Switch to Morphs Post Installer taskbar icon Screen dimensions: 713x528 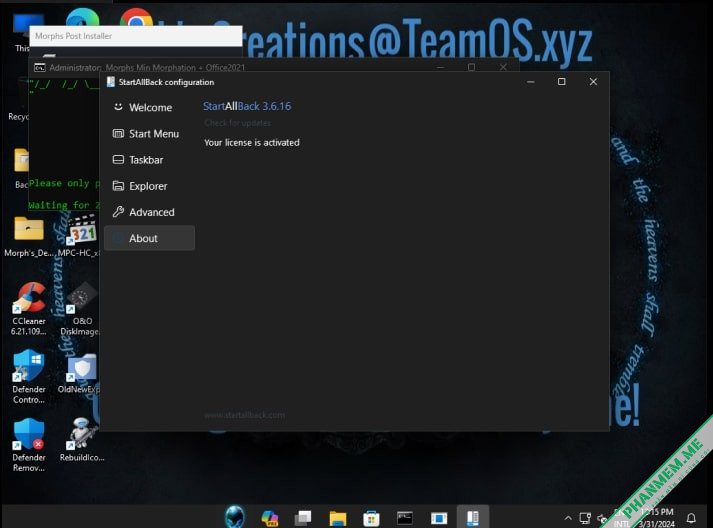click(x=439, y=518)
